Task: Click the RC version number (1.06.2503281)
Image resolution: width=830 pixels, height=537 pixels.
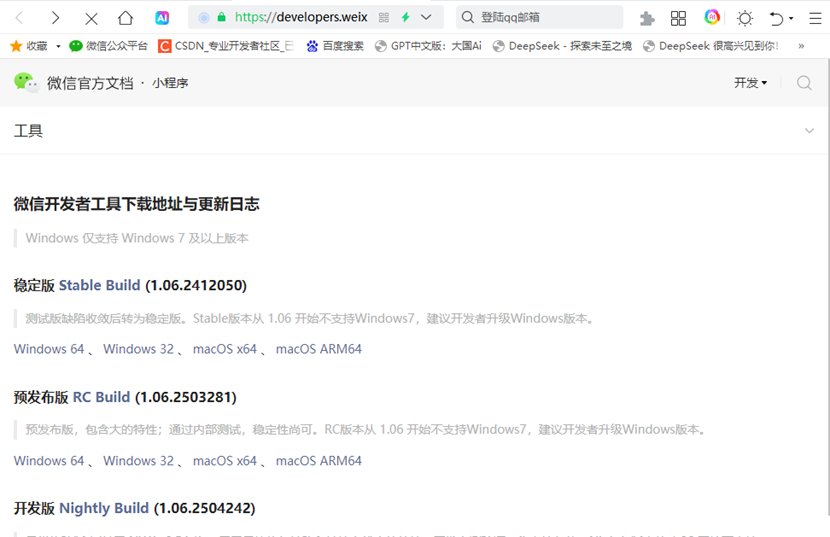Action: coord(186,397)
